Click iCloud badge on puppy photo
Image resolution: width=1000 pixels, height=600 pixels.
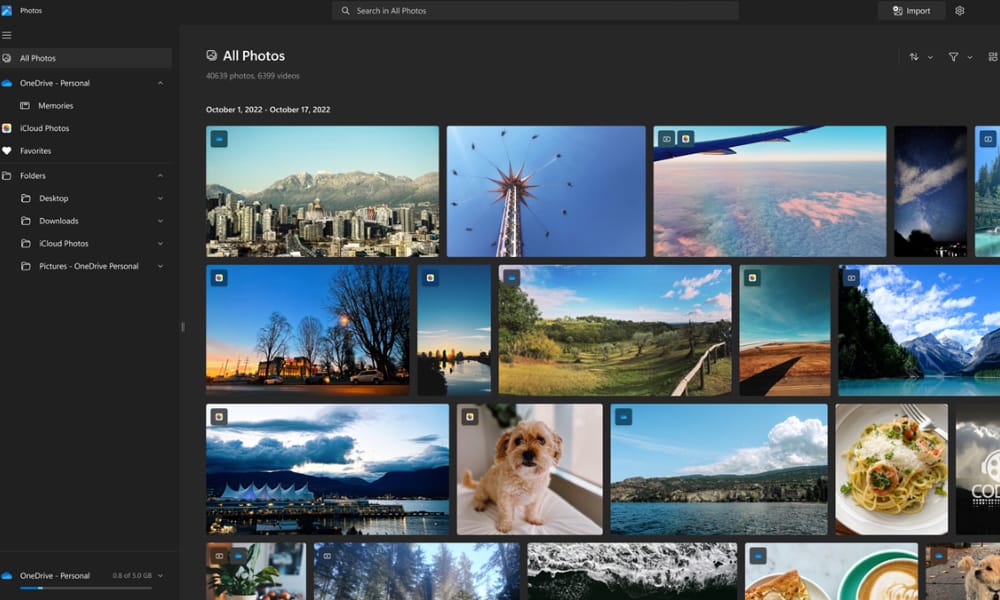[x=470, y=417]
